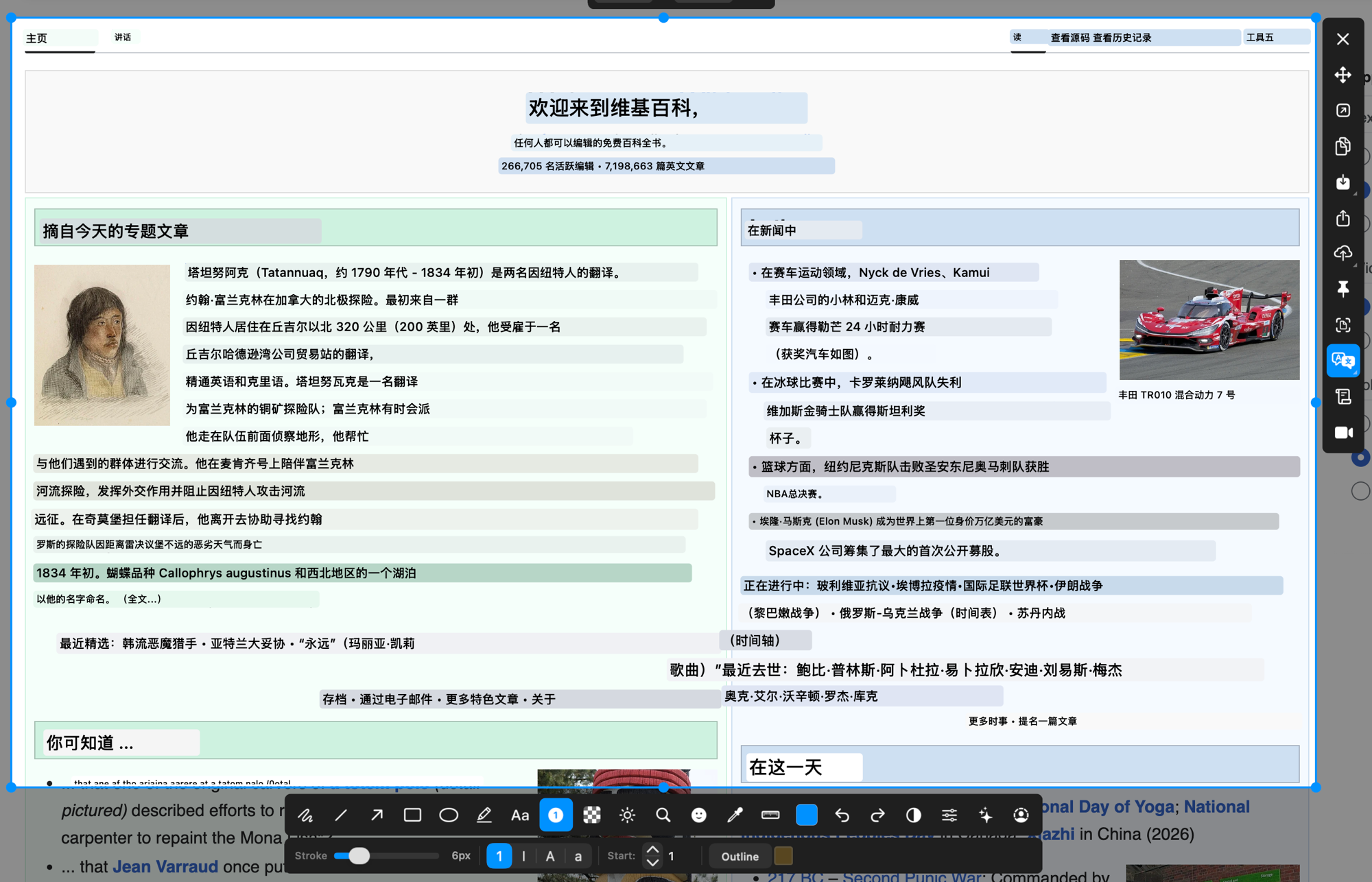
Task: Toggle the Outline option
Action: click(740, 856)
